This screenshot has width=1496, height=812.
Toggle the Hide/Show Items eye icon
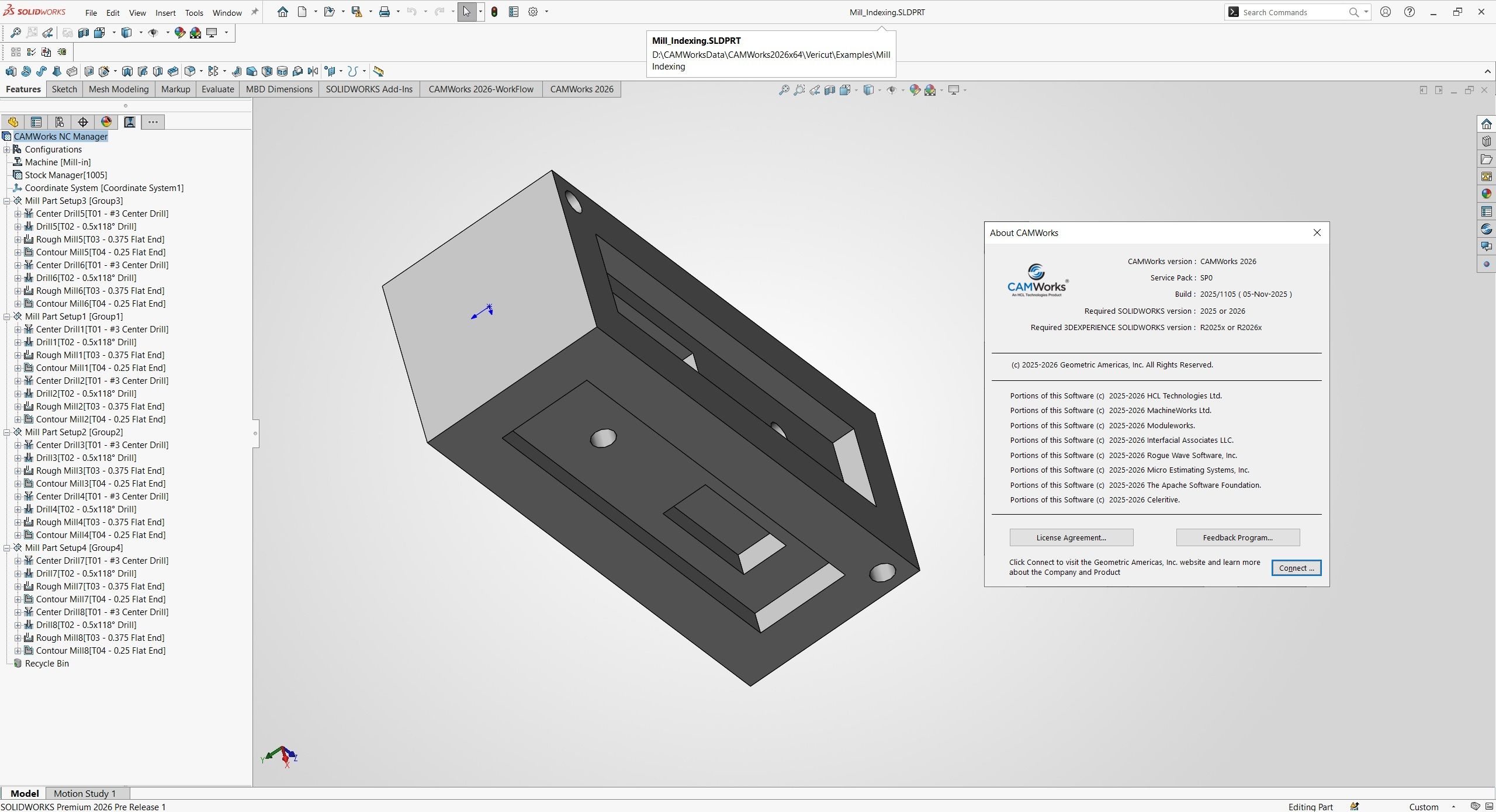click(892, 90)
